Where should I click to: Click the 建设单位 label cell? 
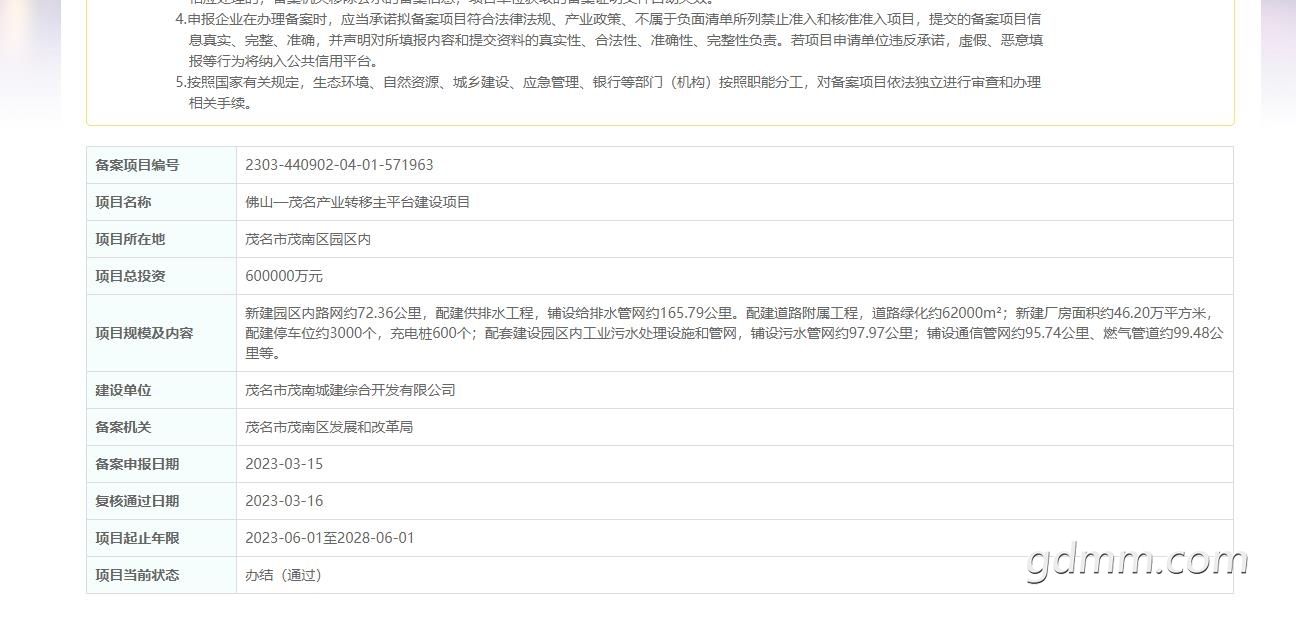[x=161, y=390]
